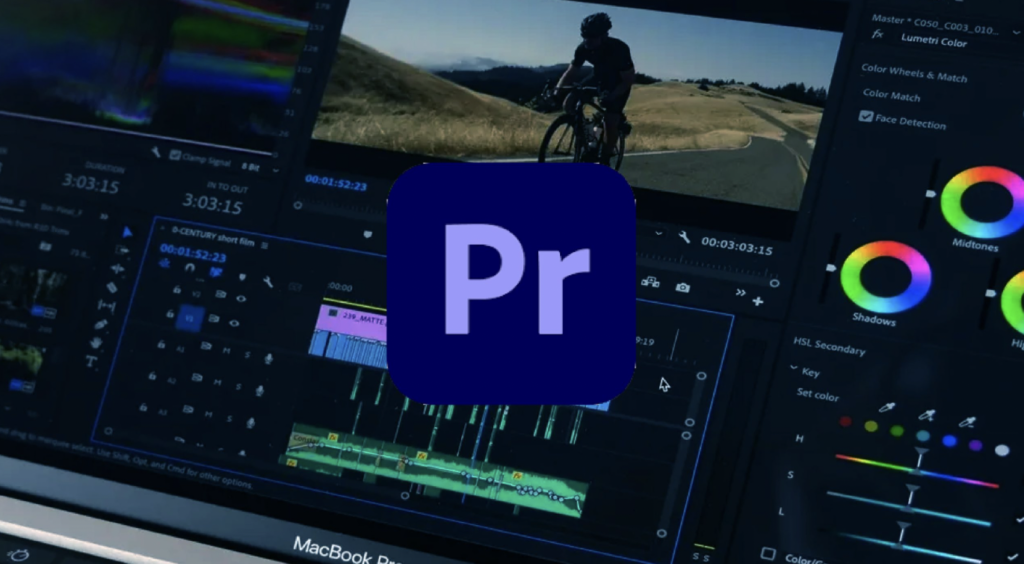
Task: Choose the blue Set color dot
Action: [x=950, y=441]
